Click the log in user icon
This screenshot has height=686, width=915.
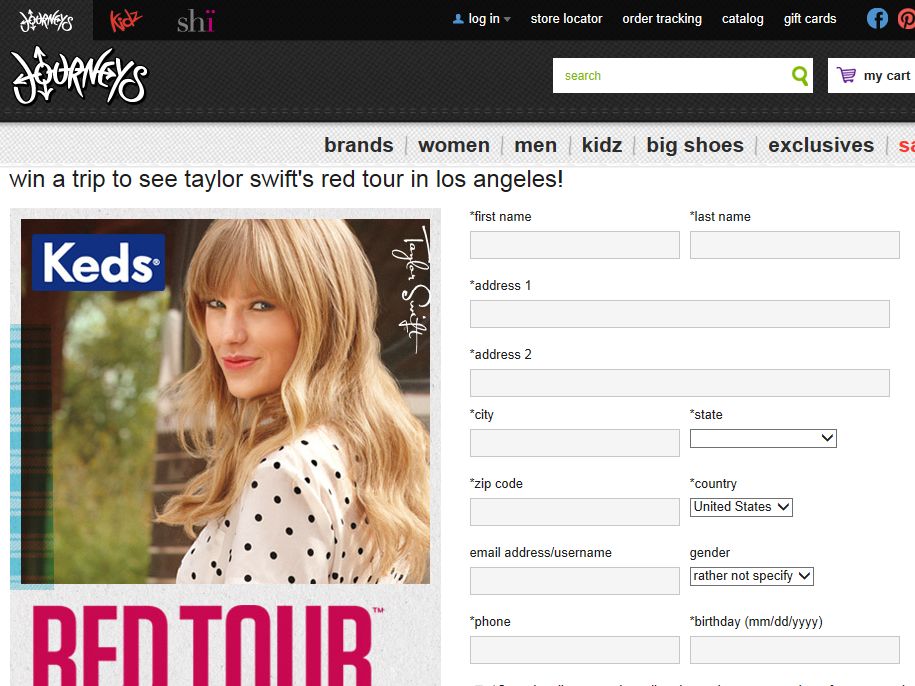[x=458, y=19]
